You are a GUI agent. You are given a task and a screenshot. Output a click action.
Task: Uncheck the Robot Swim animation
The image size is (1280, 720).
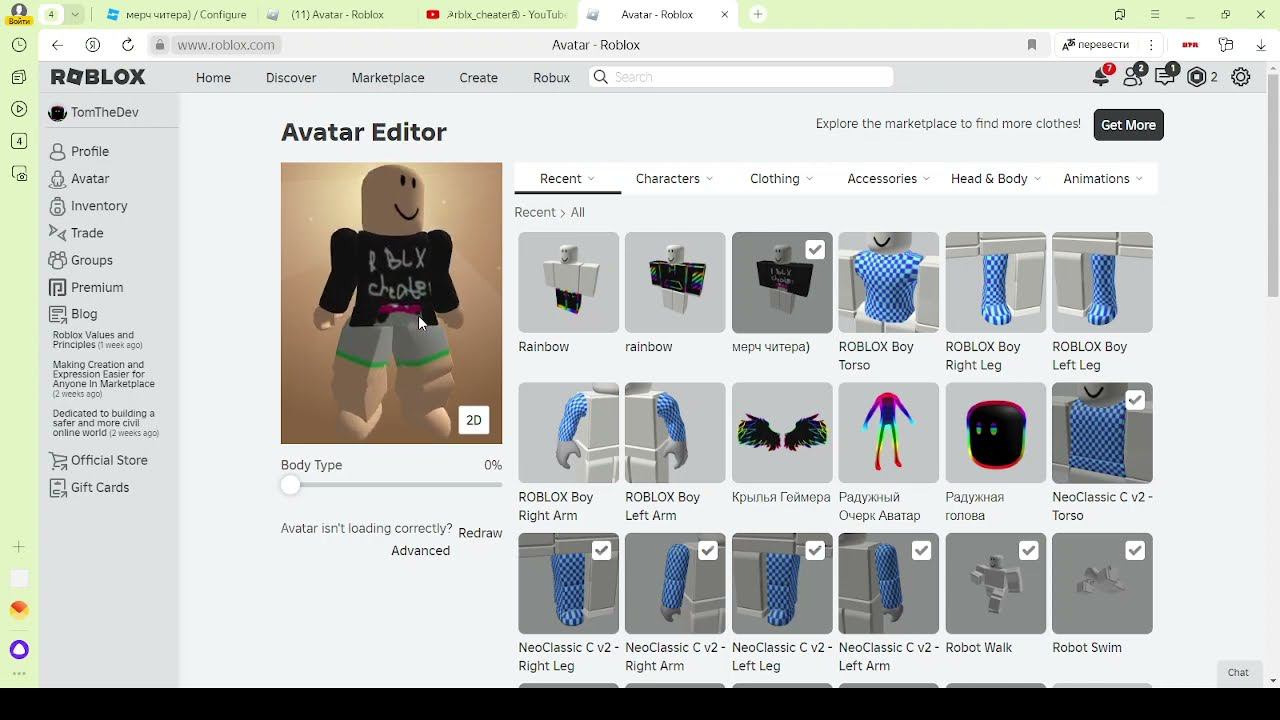1135,550
